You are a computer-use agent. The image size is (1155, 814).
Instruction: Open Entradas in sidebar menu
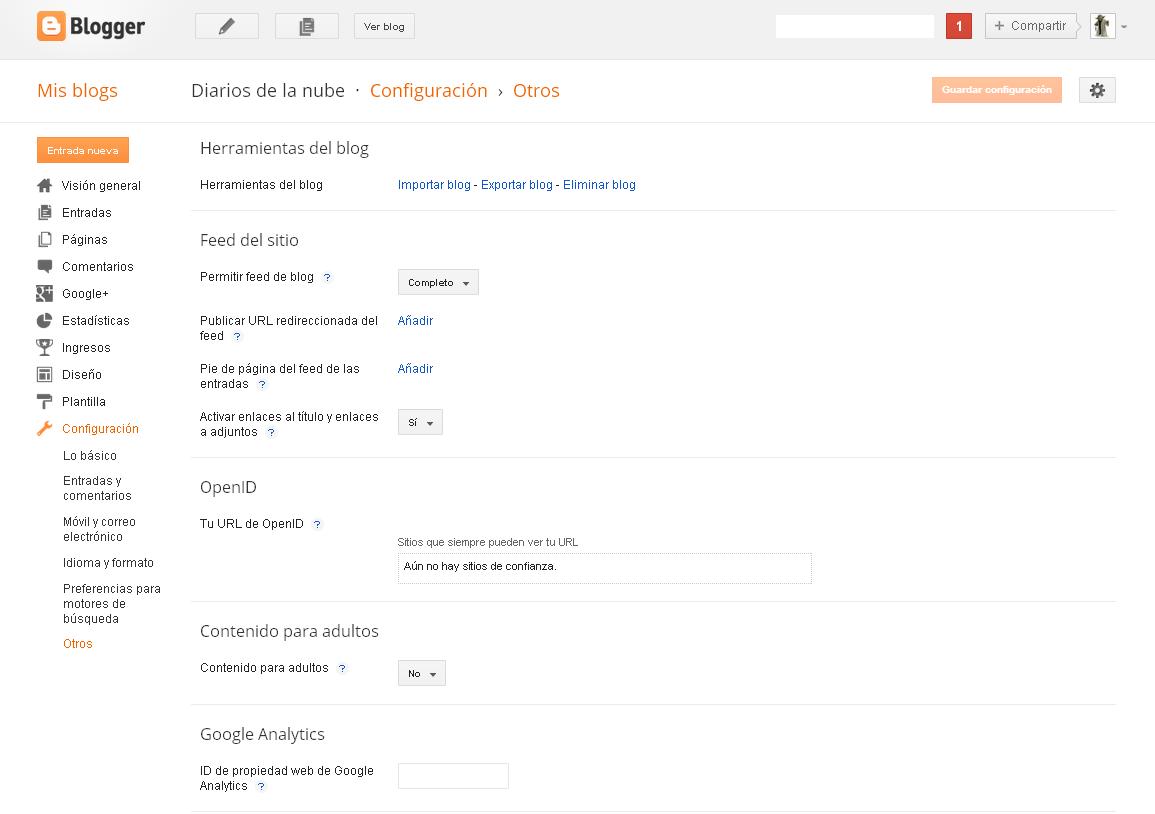coord(87,213)
